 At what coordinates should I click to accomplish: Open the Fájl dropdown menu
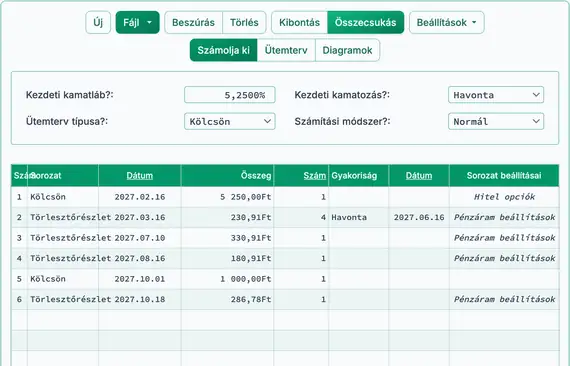tap(137, 23)
